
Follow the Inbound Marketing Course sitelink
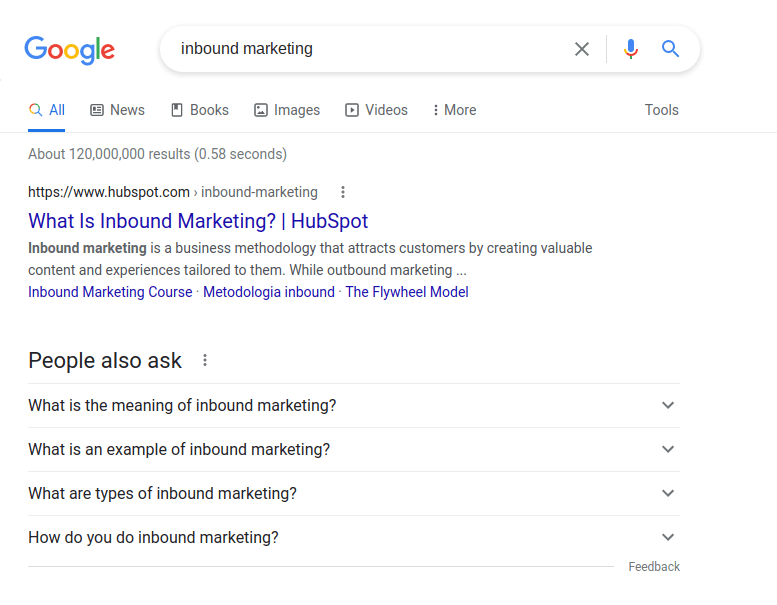(110, 292)
